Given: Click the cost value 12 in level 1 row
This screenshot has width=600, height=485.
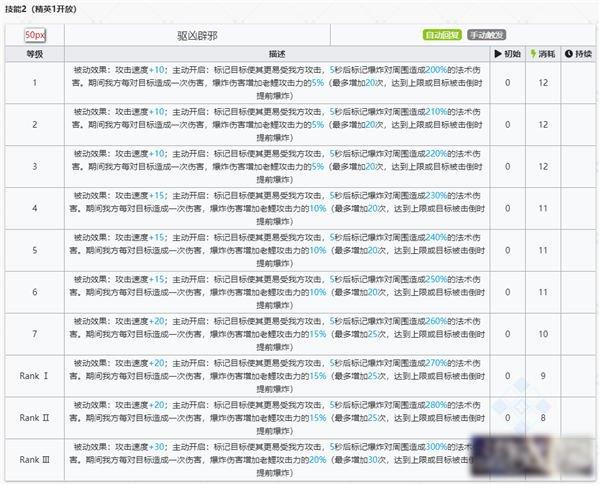Looking at the screenshot, I should click(543, 83).
